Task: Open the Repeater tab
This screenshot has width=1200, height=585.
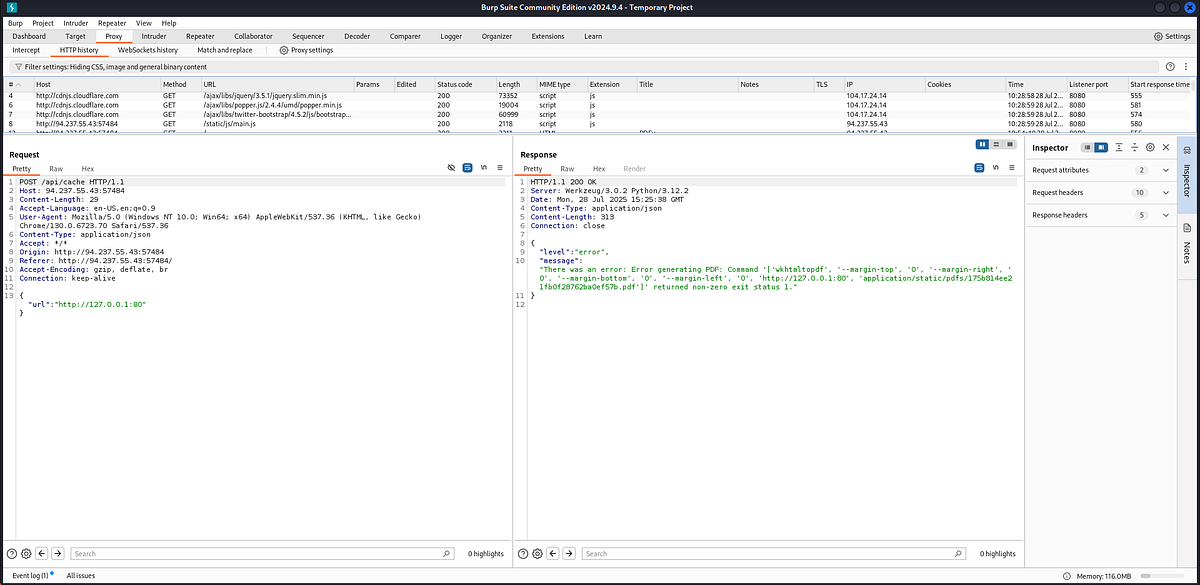Action: click(x=200, y=36)
